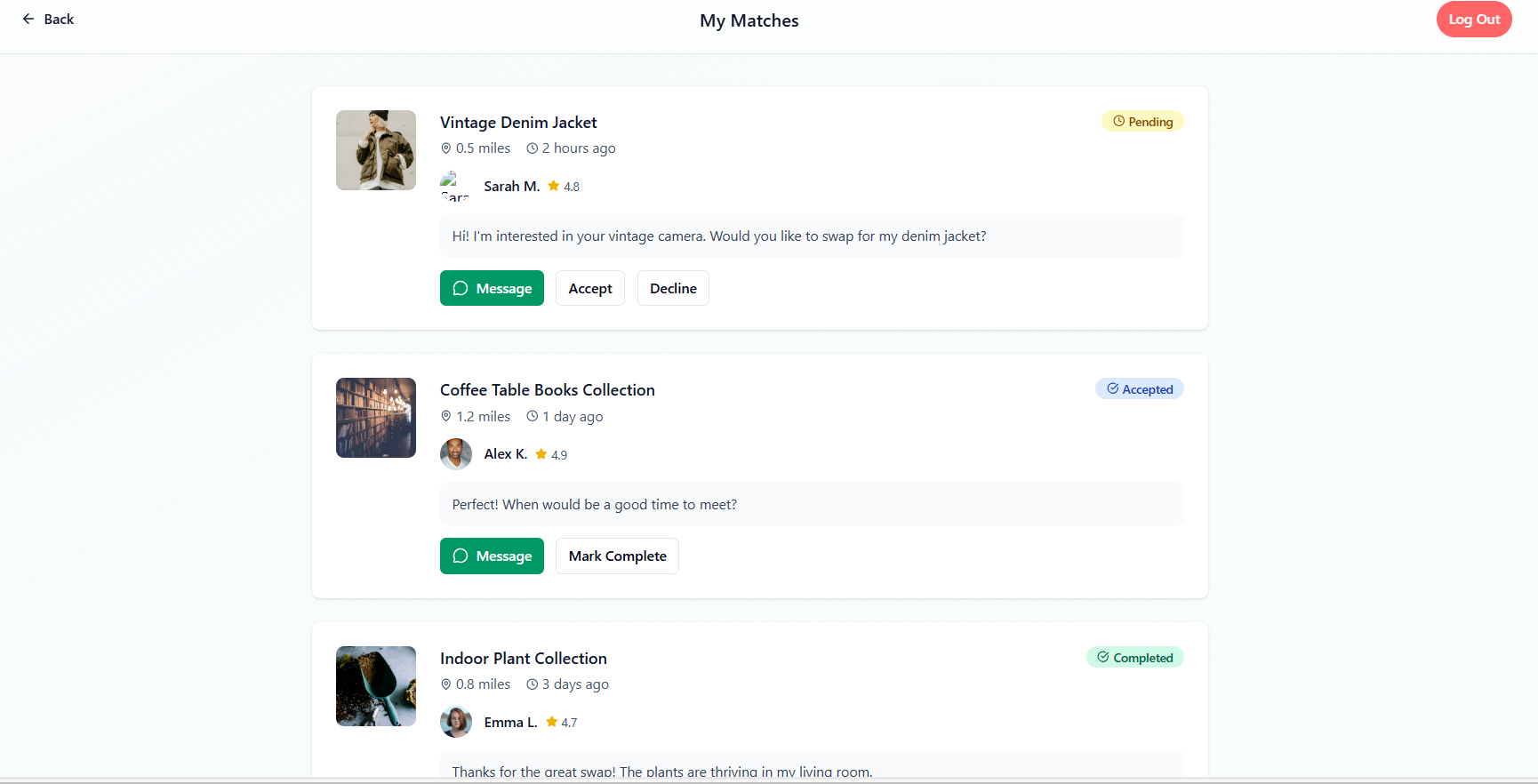This screenshot has width=1538, height=784.
Task: Click the 1.2 miles distance text
Action: (484, 417)
